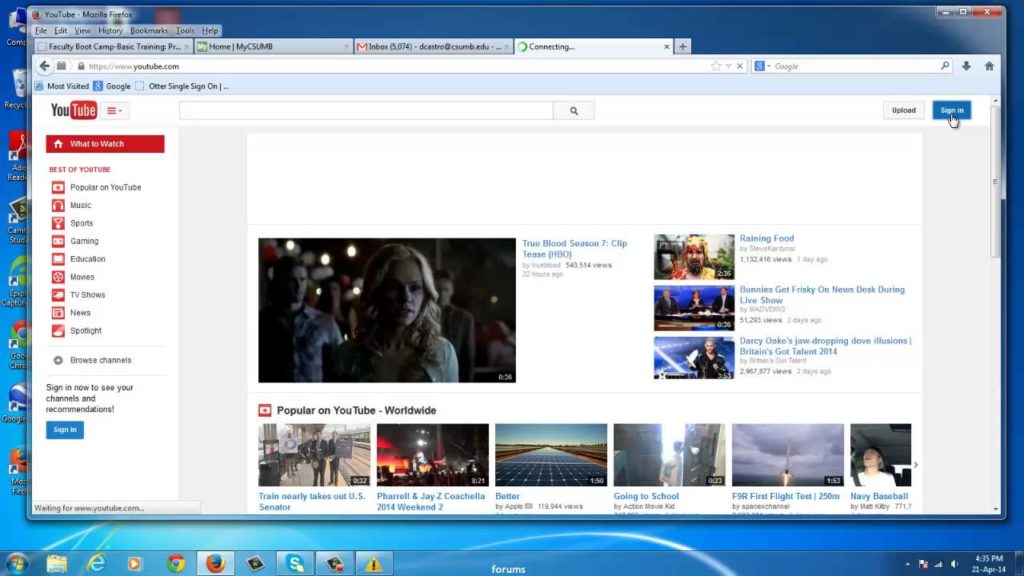Open the File menu
The image size is (1024, 576).
[x=41, y=31]
